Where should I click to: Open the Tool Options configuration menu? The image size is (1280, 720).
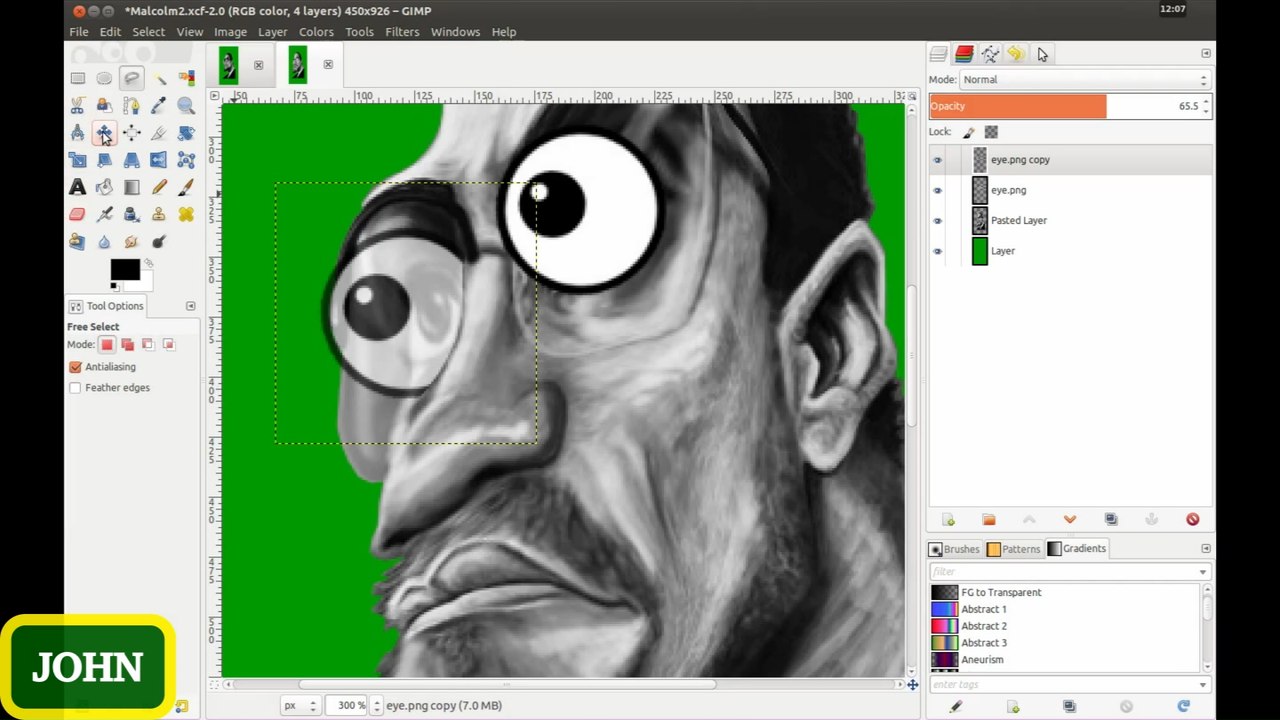[x=190, y=306]
